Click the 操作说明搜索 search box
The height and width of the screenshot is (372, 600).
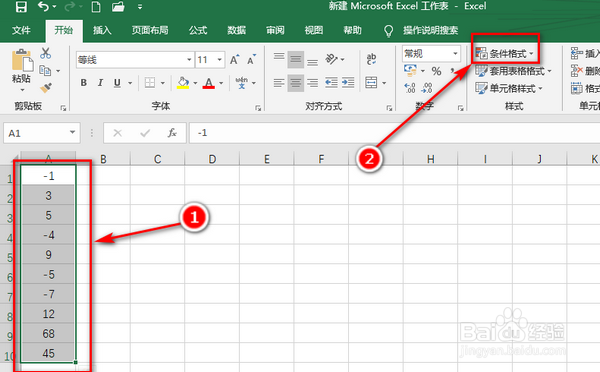pyautogui.click(x=430, y=30)
